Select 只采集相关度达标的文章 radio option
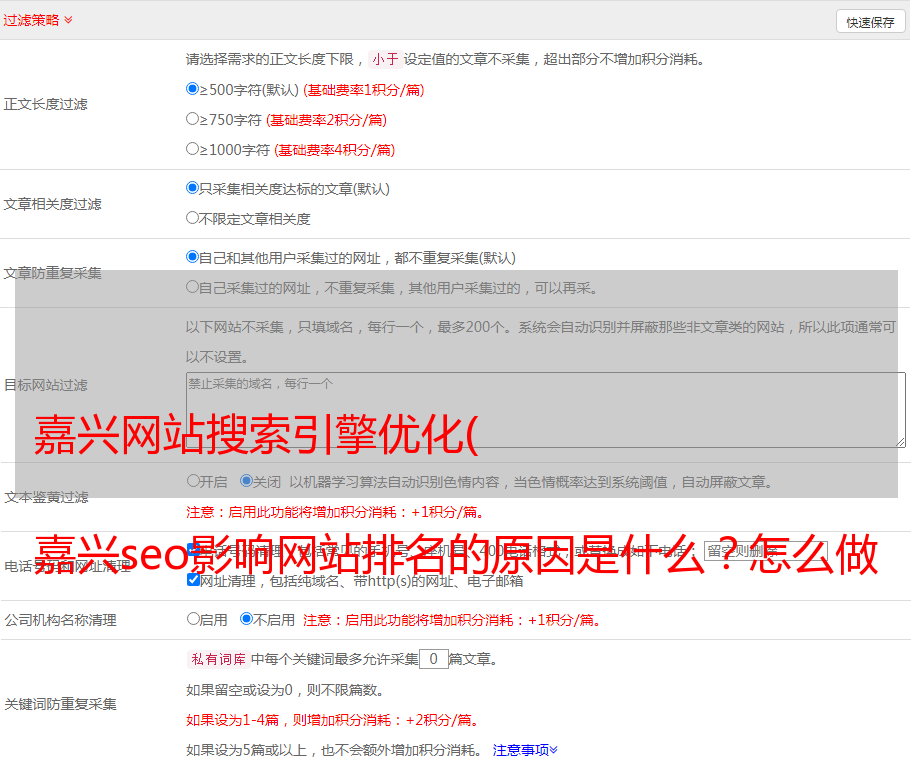Screen dimensions: 912x768 pyautogui.click(x=193, y=188)
